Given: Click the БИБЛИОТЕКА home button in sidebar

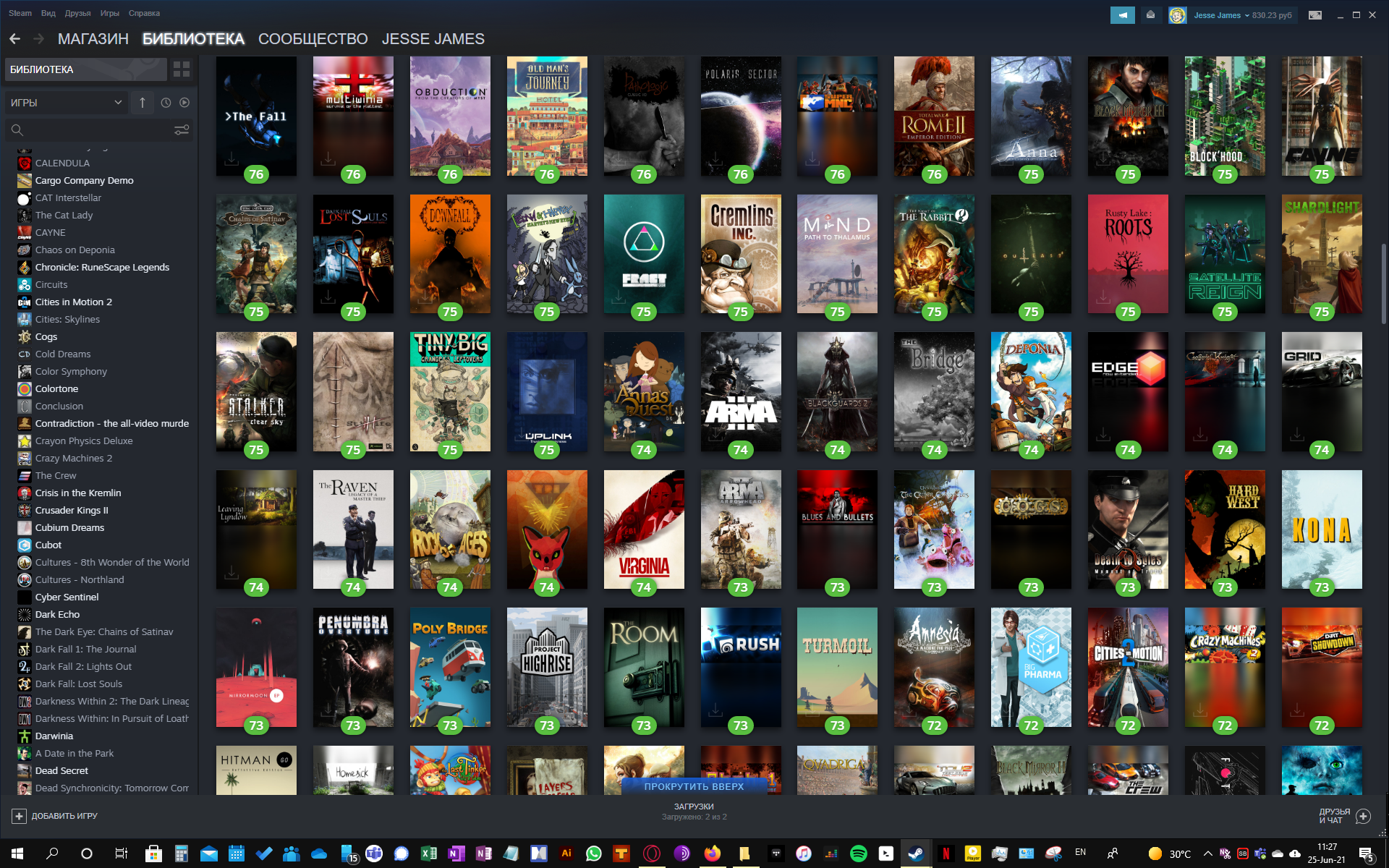Looking at the screenshot, I should 85,69.
